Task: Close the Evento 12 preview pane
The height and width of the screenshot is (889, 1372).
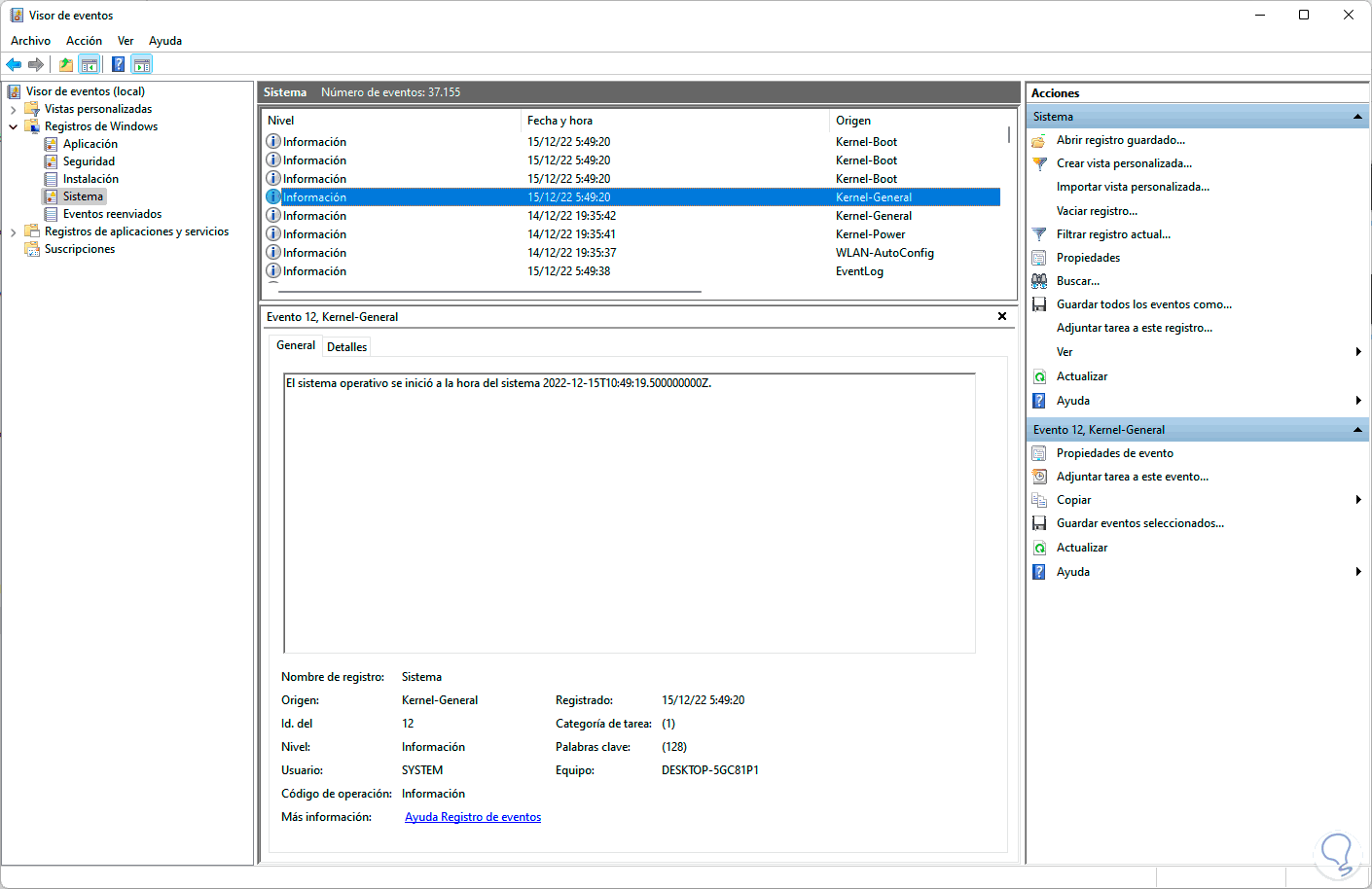Action: (1002, 316)
